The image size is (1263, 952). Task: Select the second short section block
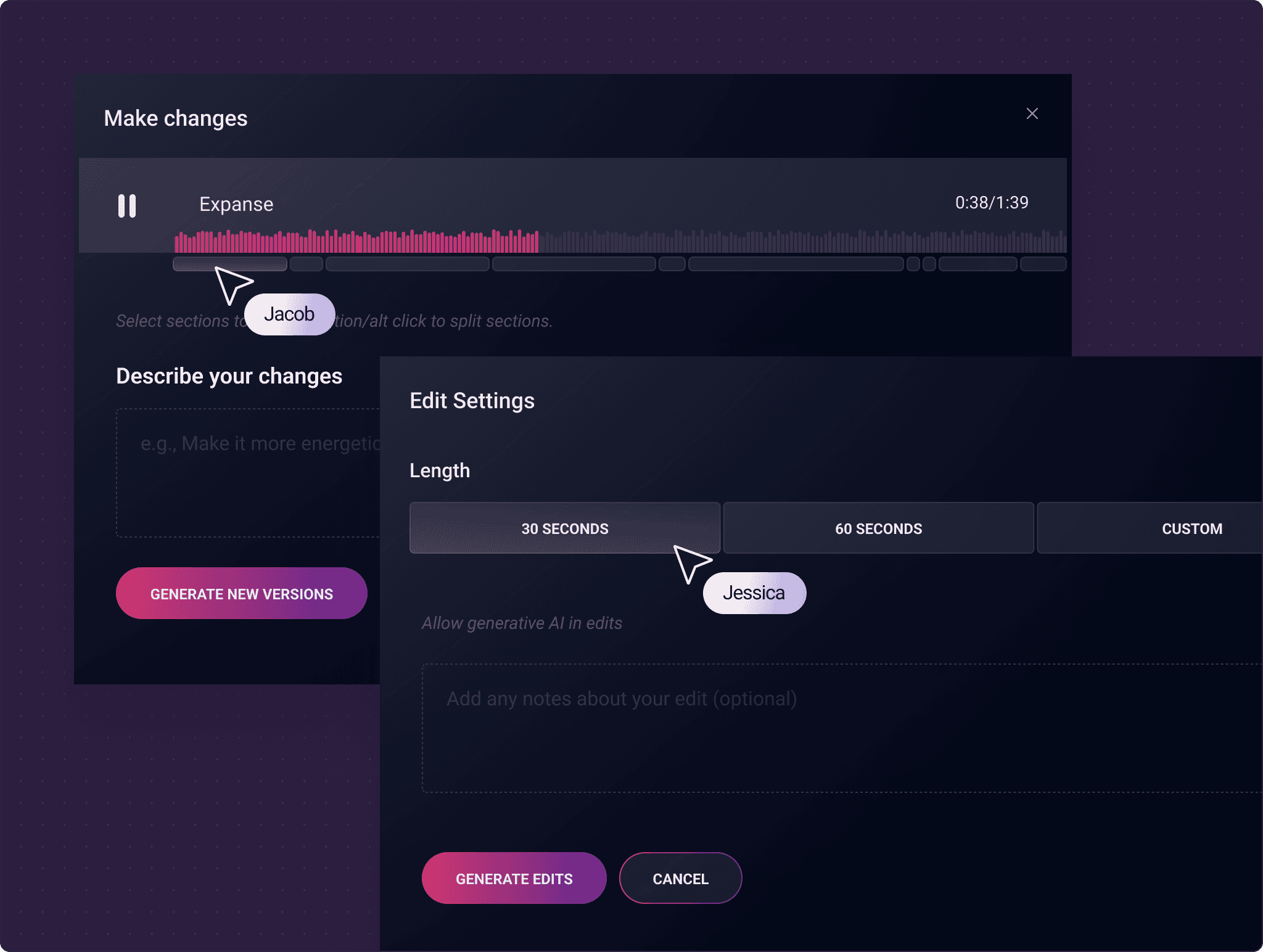(x=306, y=265)
